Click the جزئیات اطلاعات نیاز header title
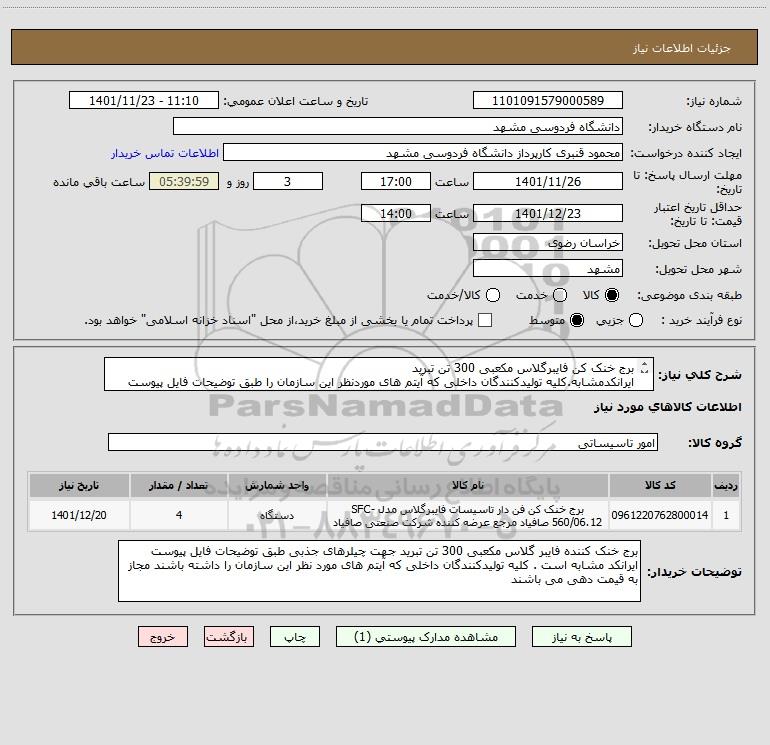 point(682,48)
